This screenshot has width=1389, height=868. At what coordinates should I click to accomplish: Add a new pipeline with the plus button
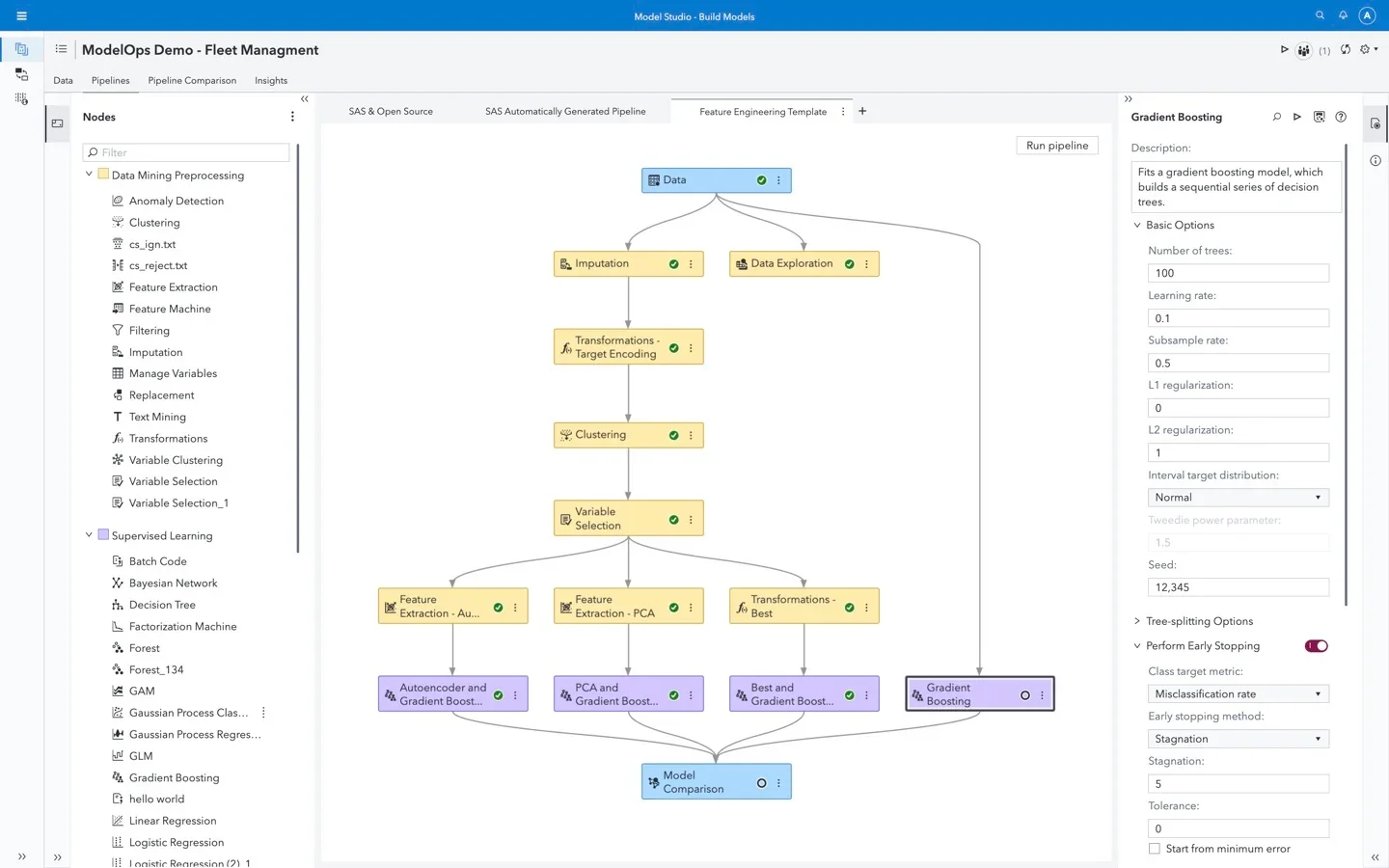[861, 111]
